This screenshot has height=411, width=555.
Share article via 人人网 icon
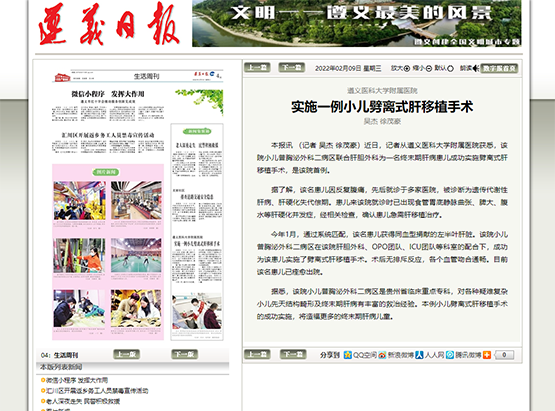pyautogui.click(x=419, y=355)
